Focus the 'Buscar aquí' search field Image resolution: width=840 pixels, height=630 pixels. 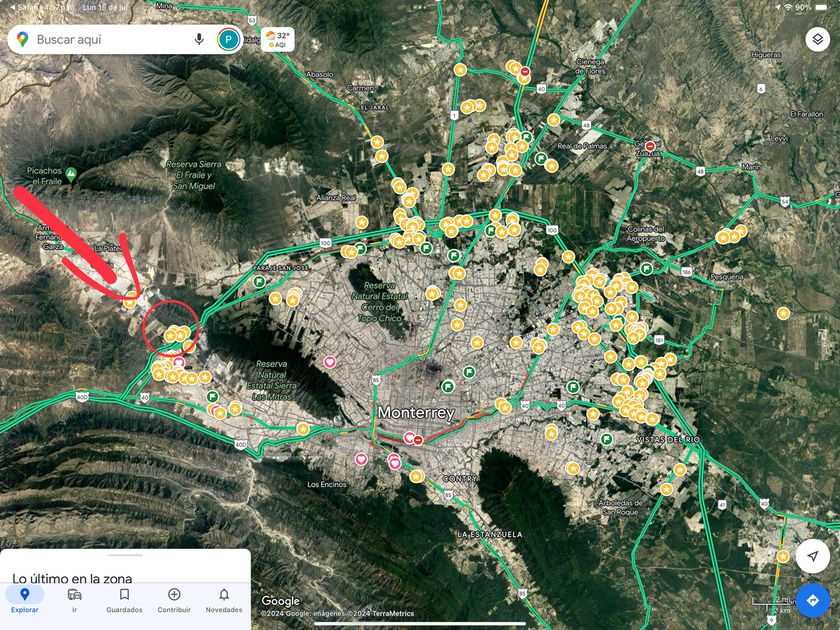point(125,39)
